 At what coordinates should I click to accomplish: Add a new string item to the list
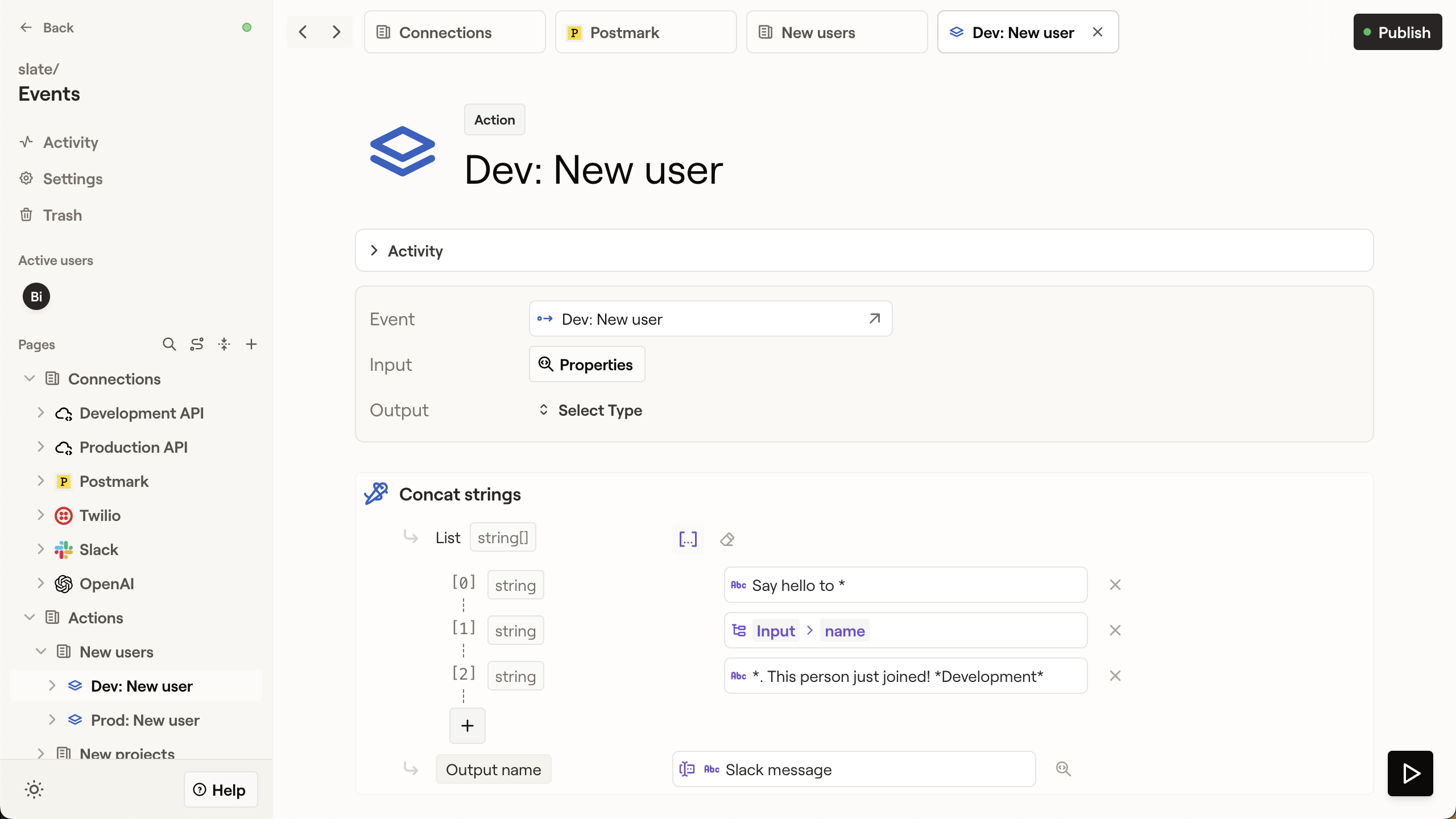[467, 725]
